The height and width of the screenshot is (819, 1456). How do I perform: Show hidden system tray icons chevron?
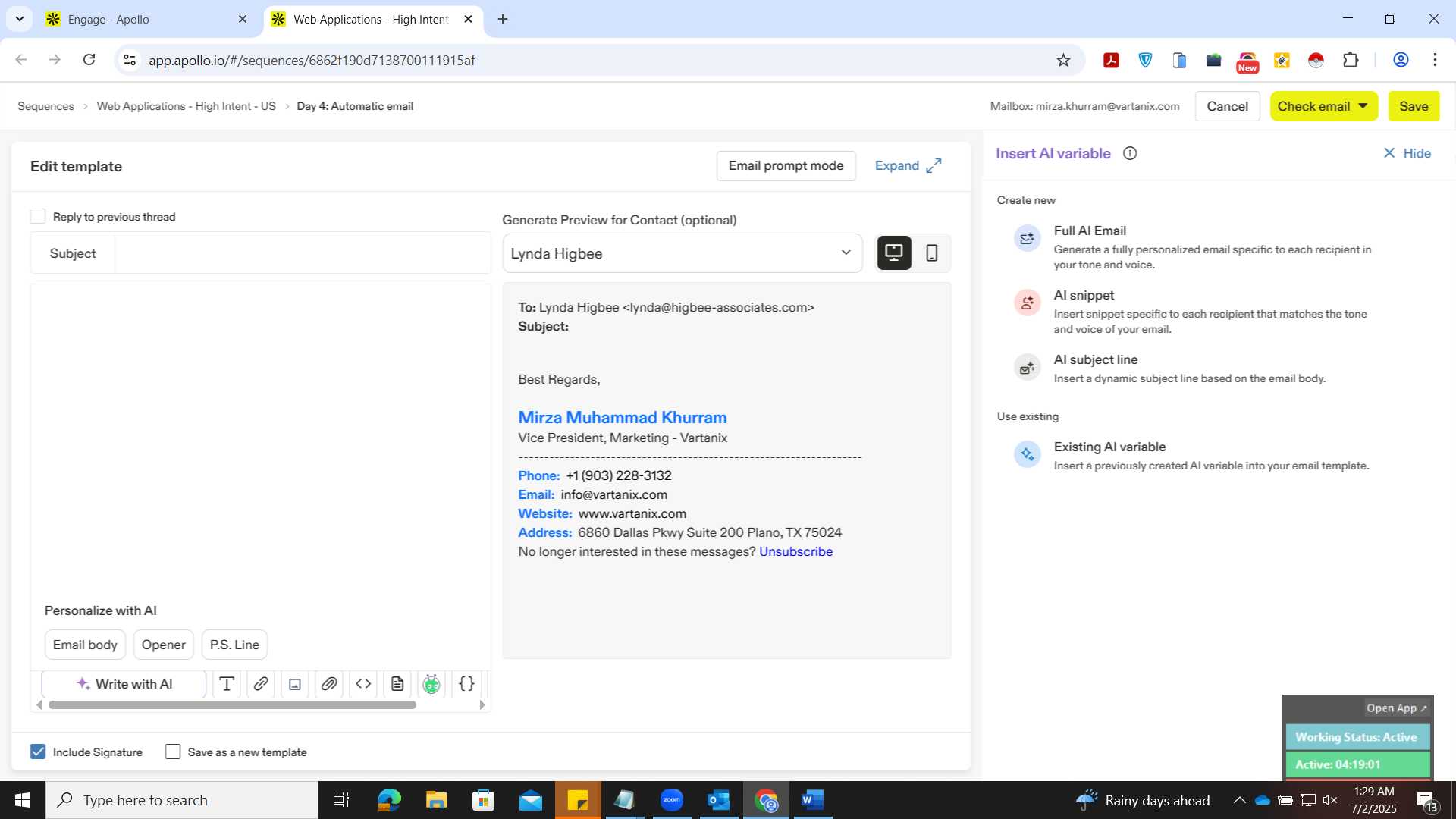(1239, 800)
